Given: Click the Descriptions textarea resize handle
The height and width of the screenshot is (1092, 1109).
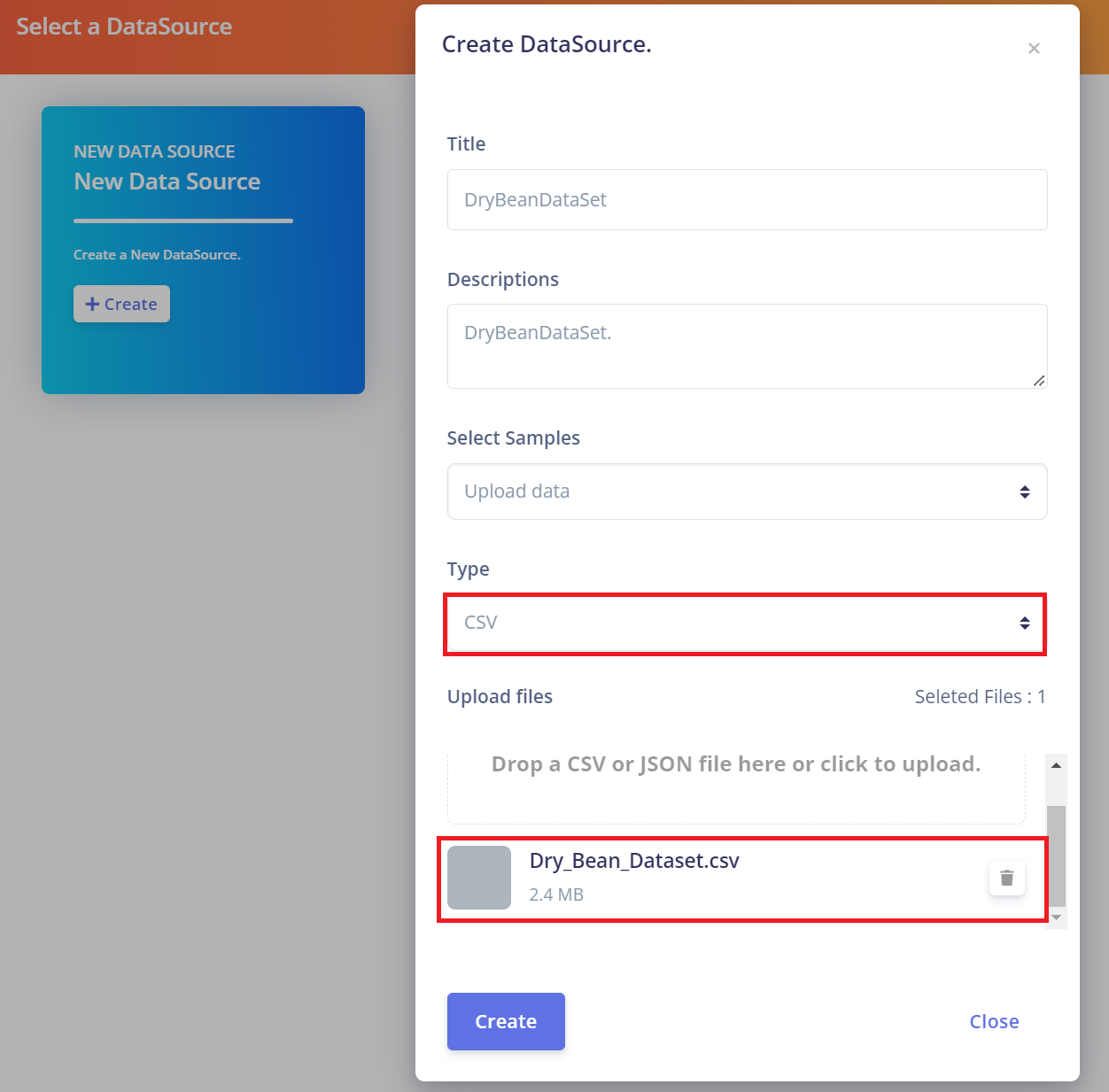Looking at the screenshot, I should pos(1039,380).
